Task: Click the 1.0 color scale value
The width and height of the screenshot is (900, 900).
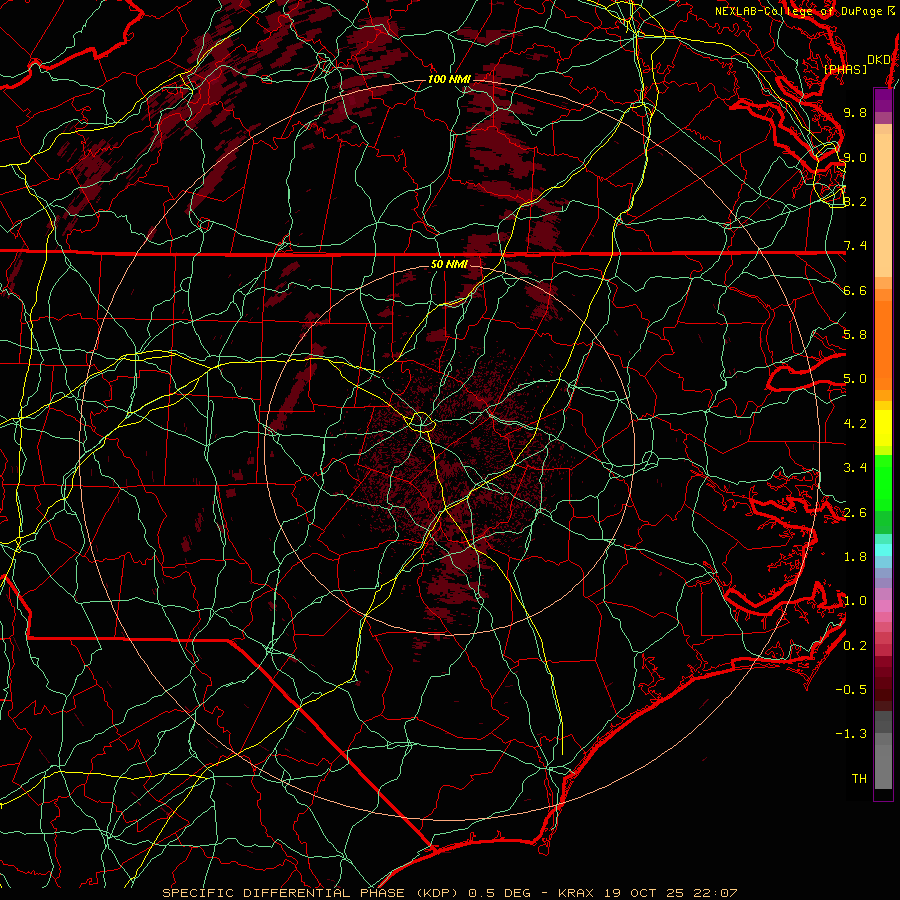Action: coord(855,601)
